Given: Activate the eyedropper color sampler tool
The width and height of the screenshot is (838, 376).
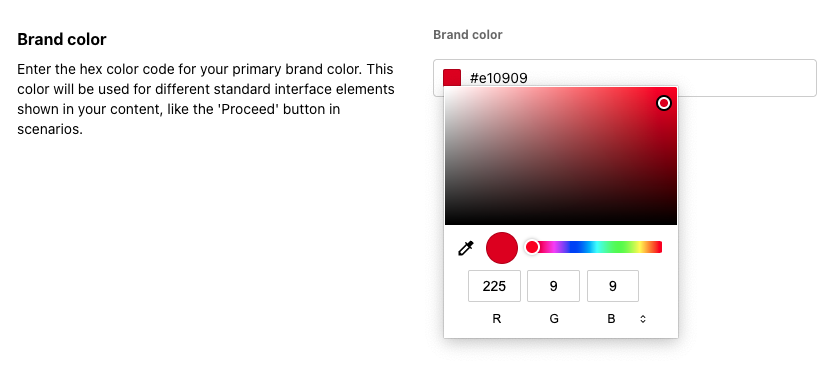Looking at the screenshot, I should click(466, 248).
